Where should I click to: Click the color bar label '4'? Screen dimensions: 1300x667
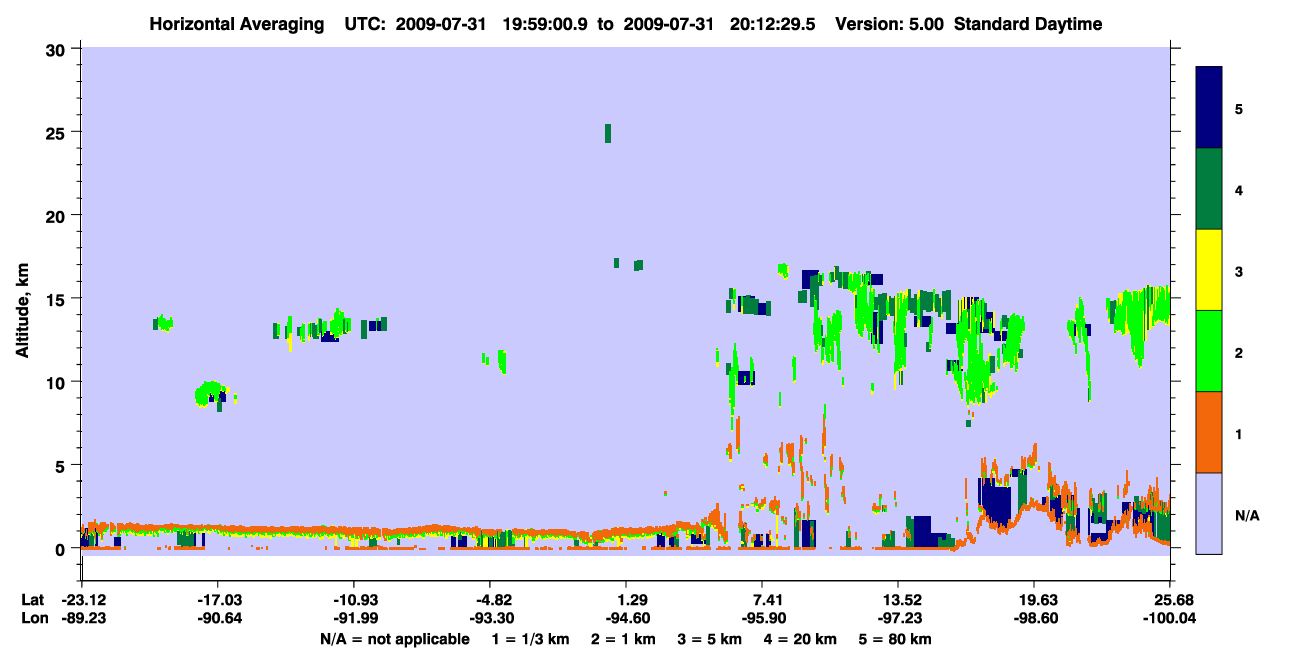[x=1239, y=189]
